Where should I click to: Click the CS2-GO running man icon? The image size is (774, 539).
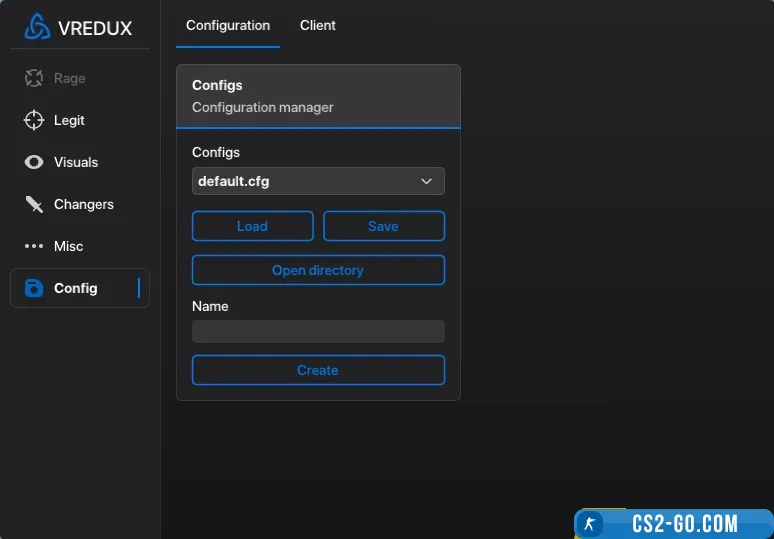591,524
